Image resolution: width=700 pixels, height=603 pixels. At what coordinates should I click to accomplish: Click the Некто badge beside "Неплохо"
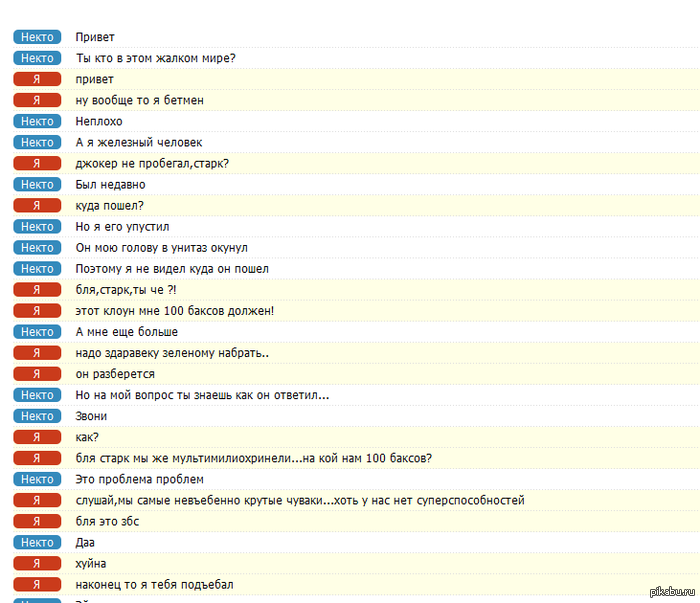click(37, 121)
